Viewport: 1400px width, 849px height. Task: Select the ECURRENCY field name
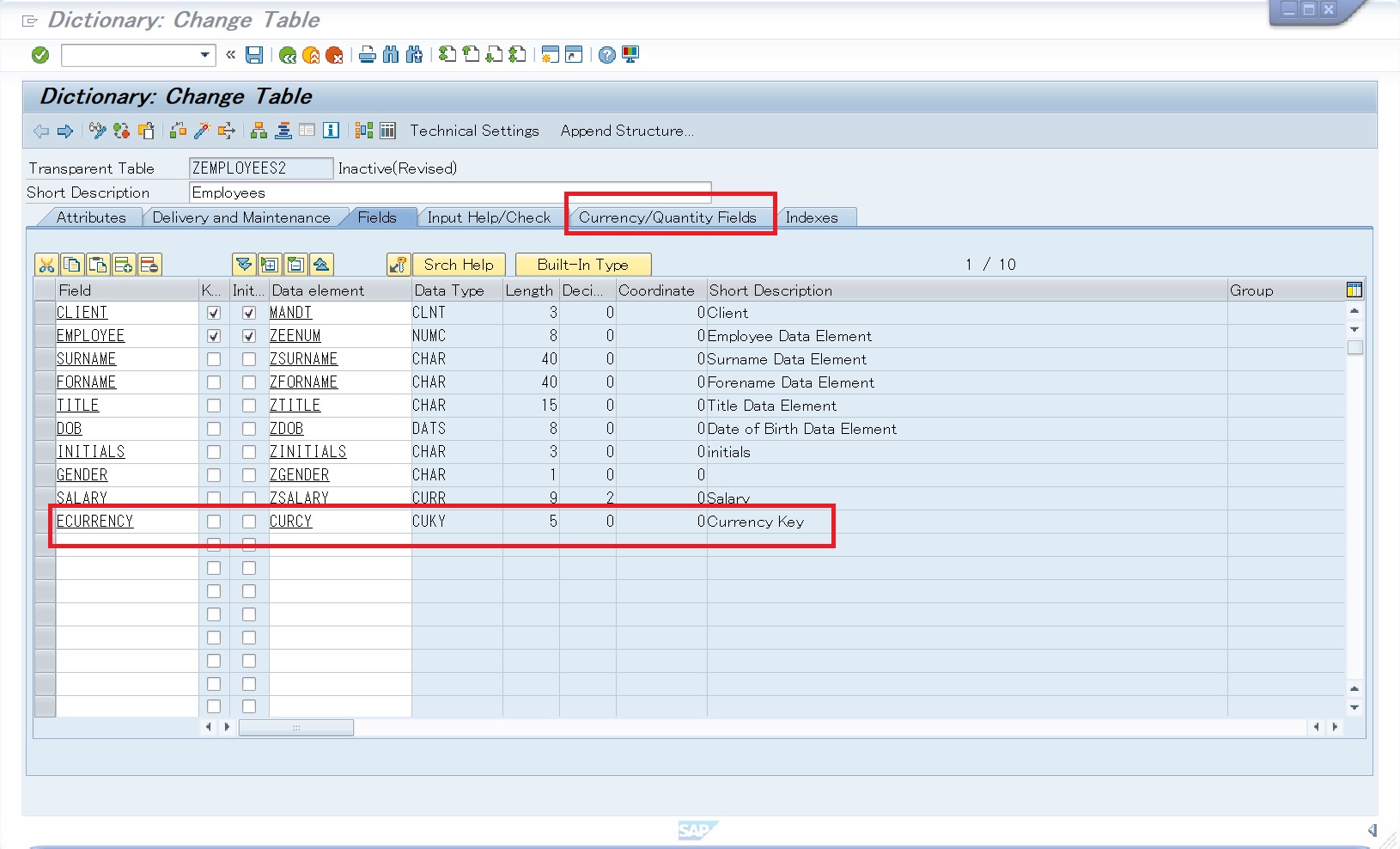coord(95,522)
